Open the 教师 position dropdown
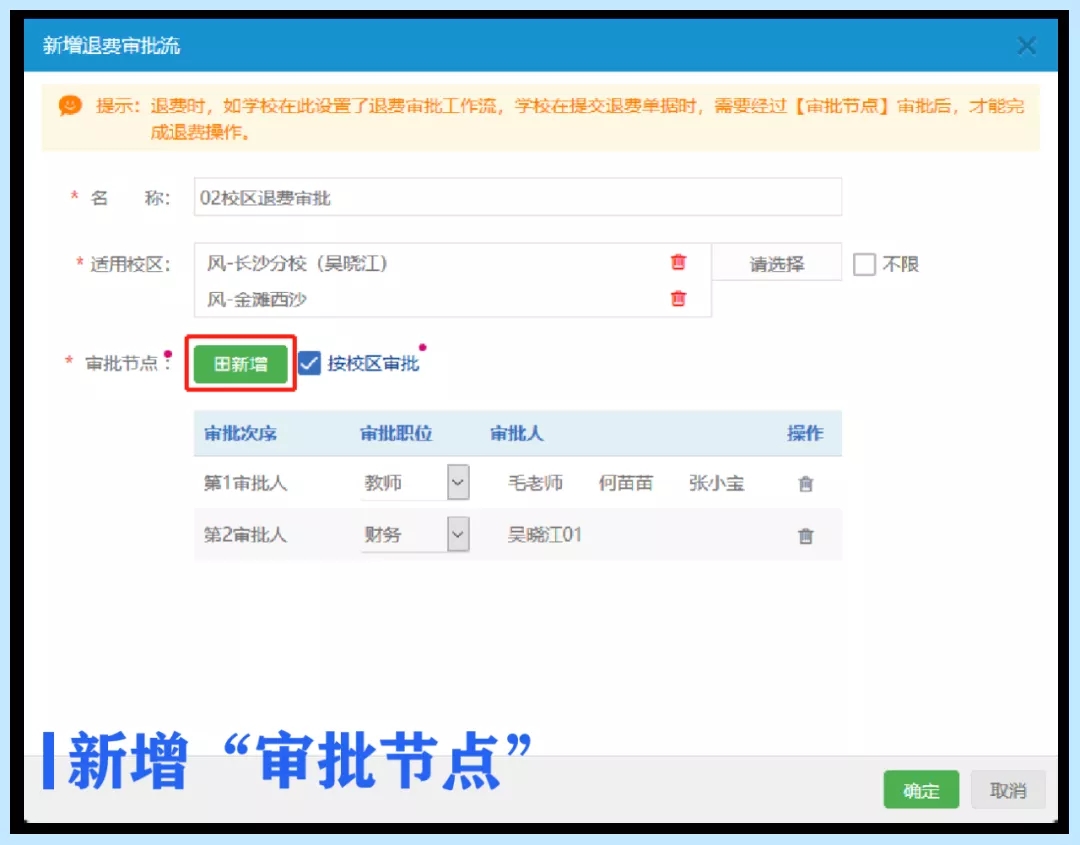The height and width of the screenshot is (845, 1080). (457, 483)
